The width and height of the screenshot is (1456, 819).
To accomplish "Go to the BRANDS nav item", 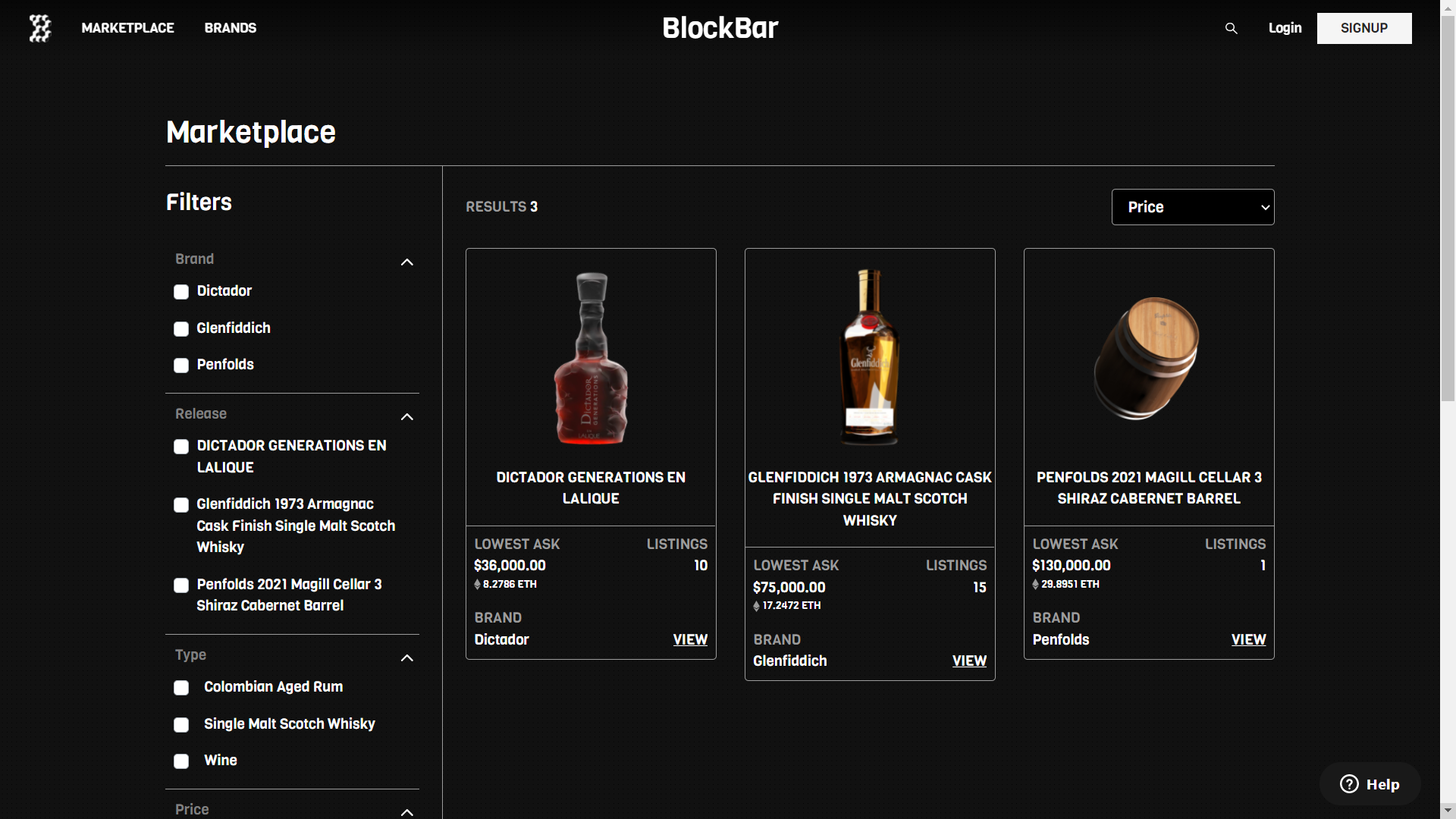I will pyautogui.click(x=230, y=28).
